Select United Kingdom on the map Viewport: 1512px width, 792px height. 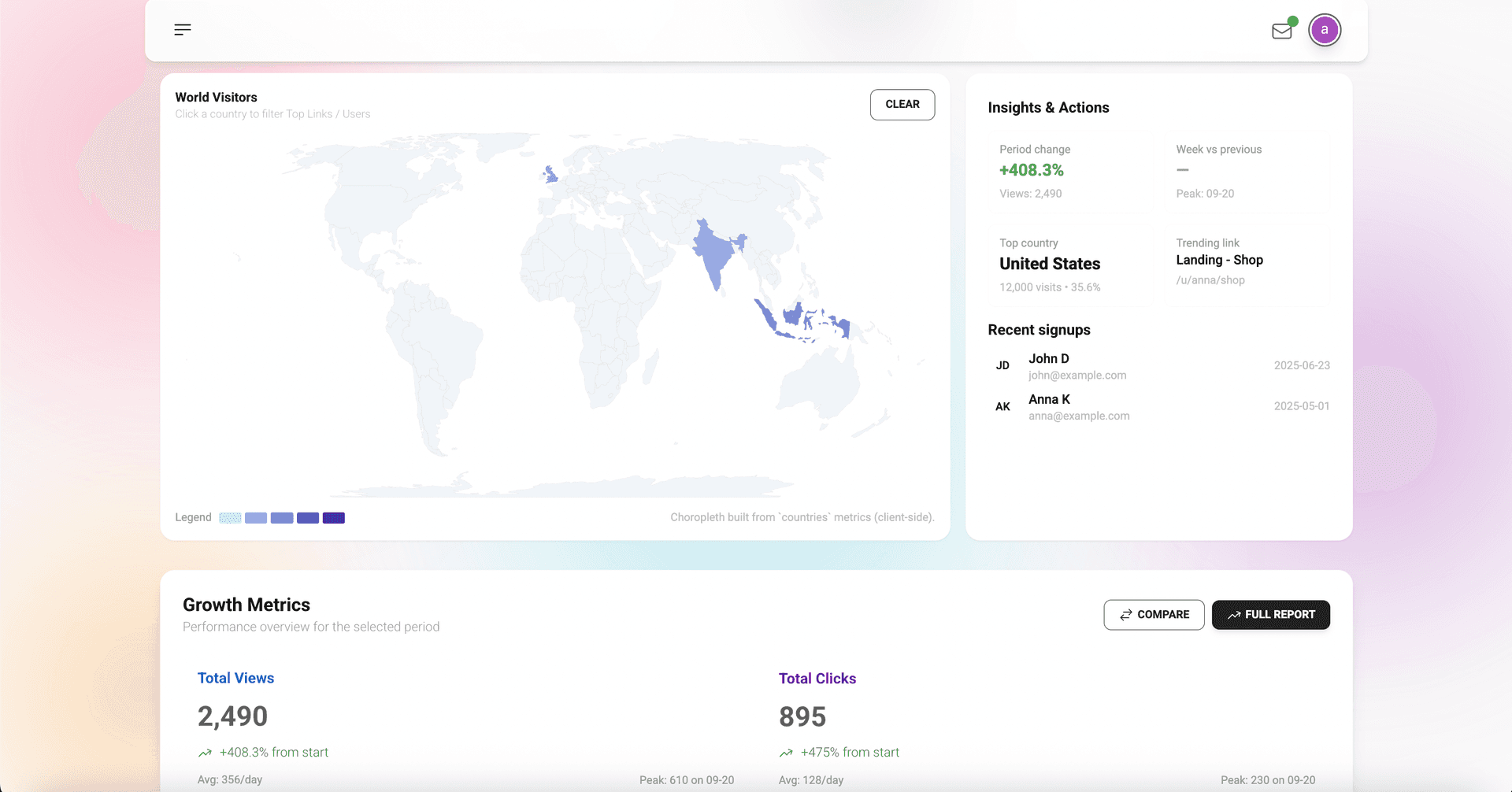[551, 174]
